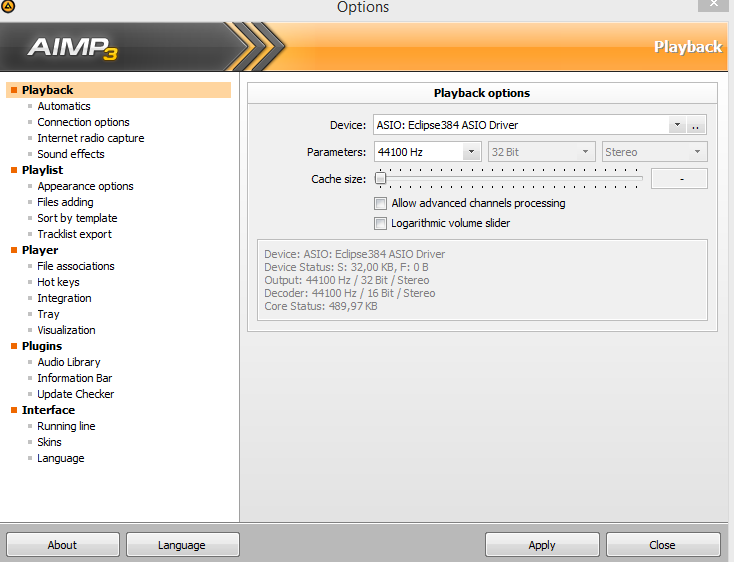
Task: Open Audio Library plugin settings
Action: click(69, 362)
